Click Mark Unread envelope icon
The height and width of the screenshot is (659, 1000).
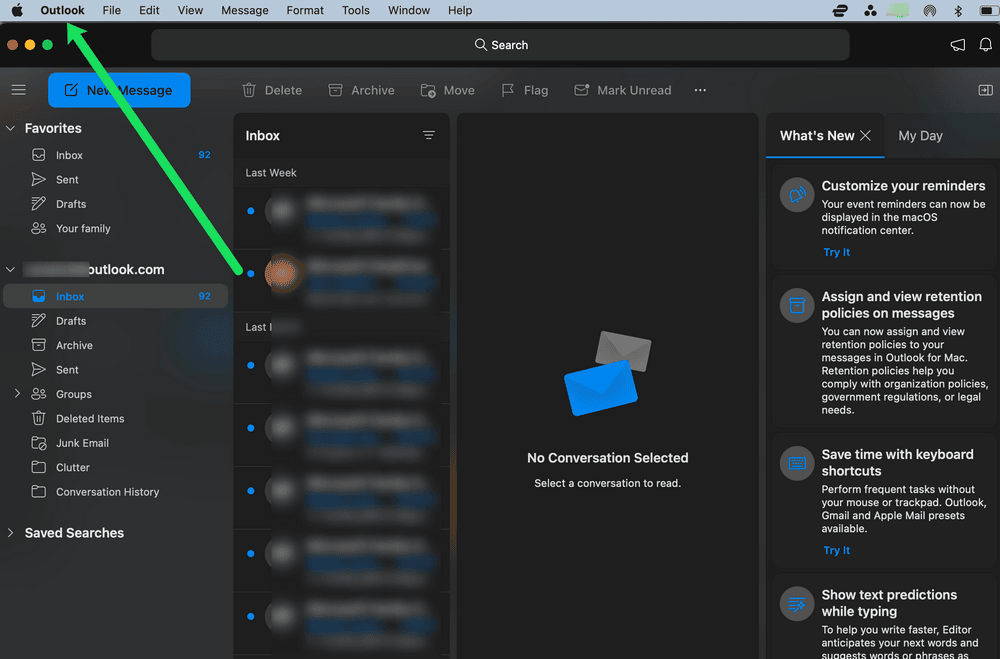tap(581, 90)
